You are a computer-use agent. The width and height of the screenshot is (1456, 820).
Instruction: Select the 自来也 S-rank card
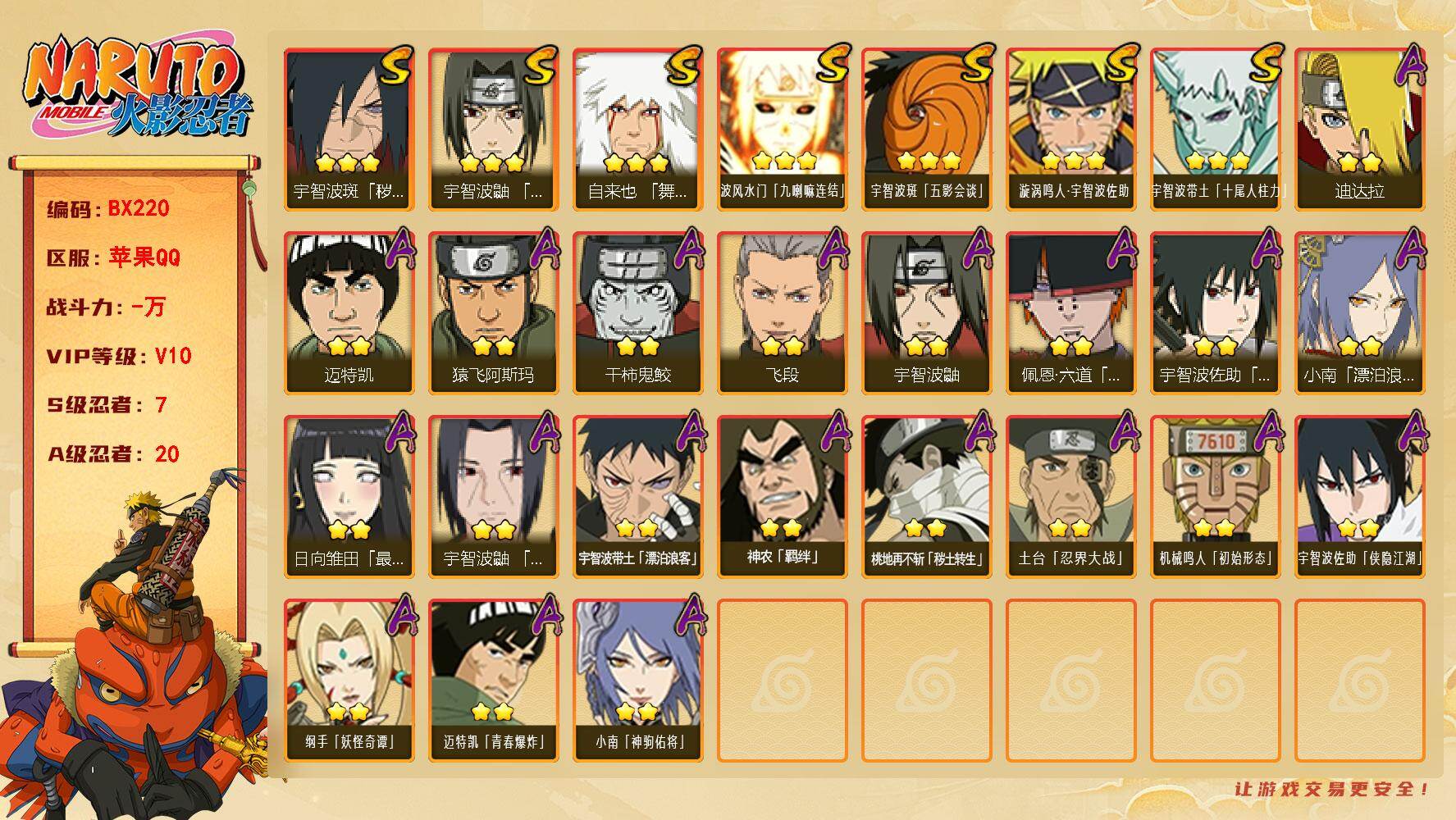pos(637,129)
